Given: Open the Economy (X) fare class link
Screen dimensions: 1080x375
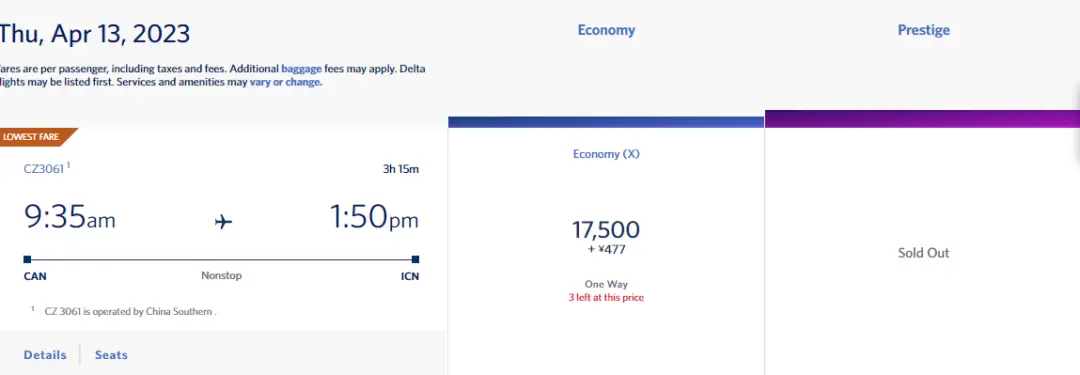Looking at the screenshot, I should pos(606,154).
